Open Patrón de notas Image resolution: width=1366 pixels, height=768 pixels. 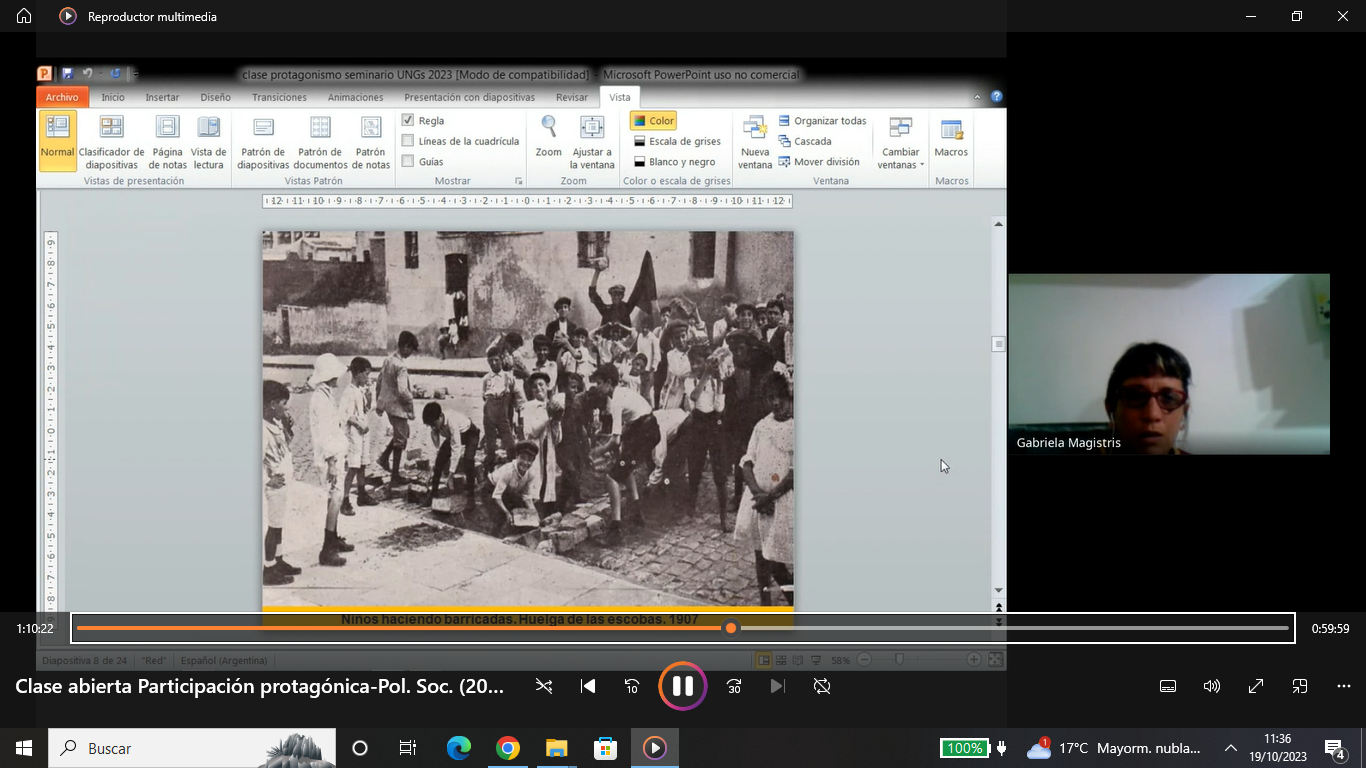point(371,141)
